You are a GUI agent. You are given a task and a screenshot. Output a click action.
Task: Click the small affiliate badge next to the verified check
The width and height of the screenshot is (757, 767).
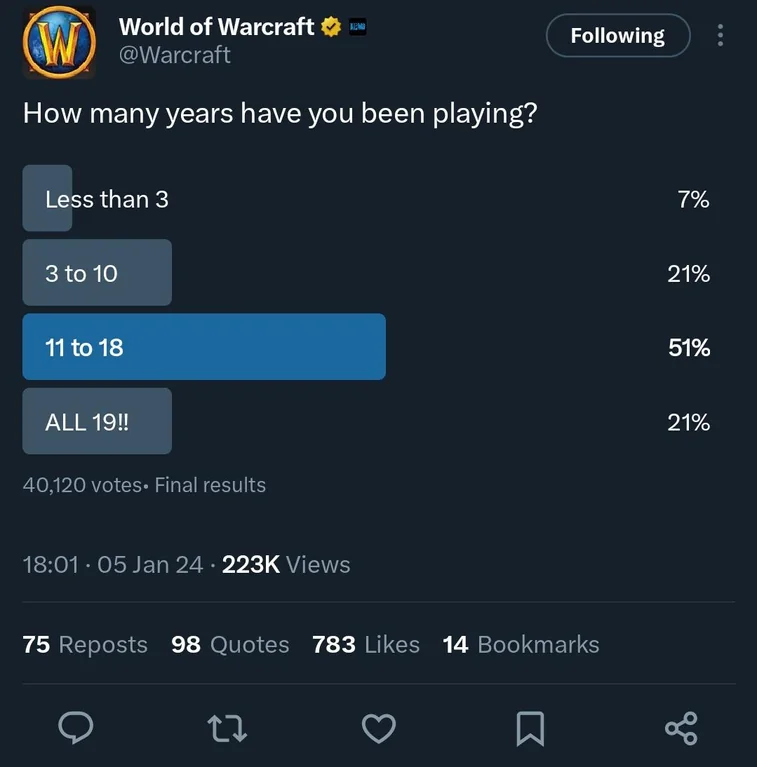(357, 27)
